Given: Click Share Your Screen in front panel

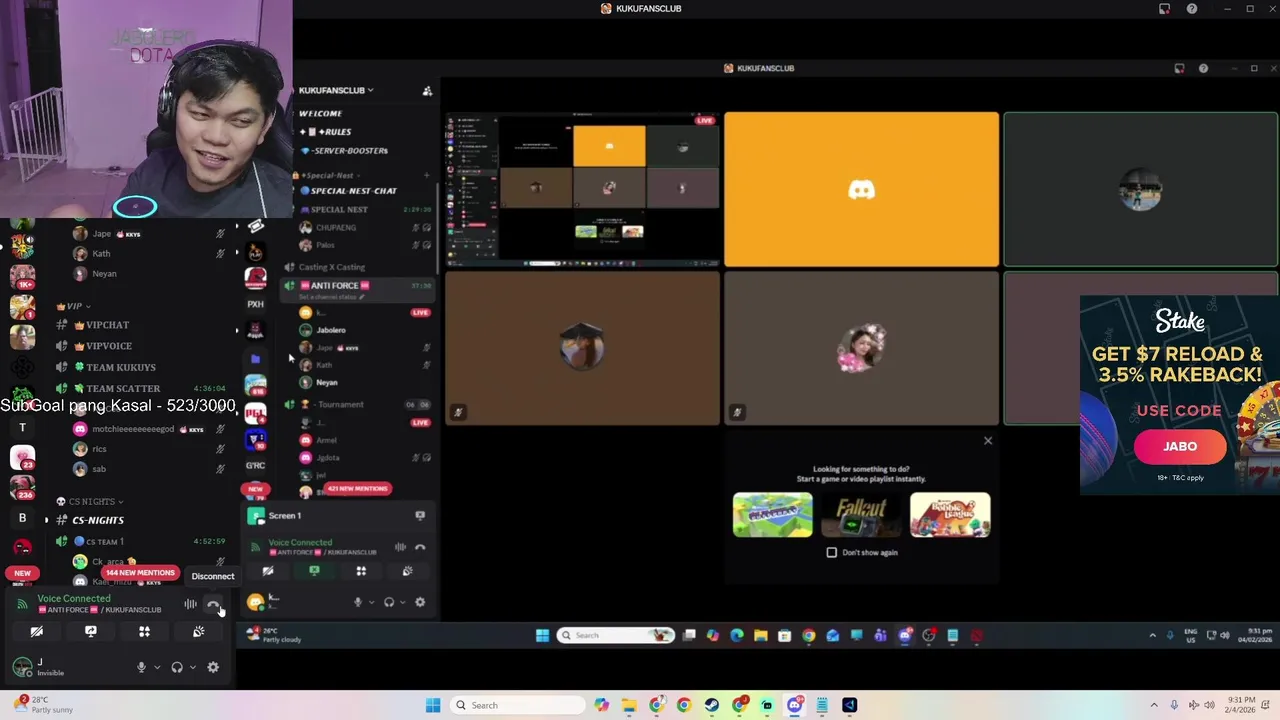Looking at the screenshot, I should click(91, 632).
